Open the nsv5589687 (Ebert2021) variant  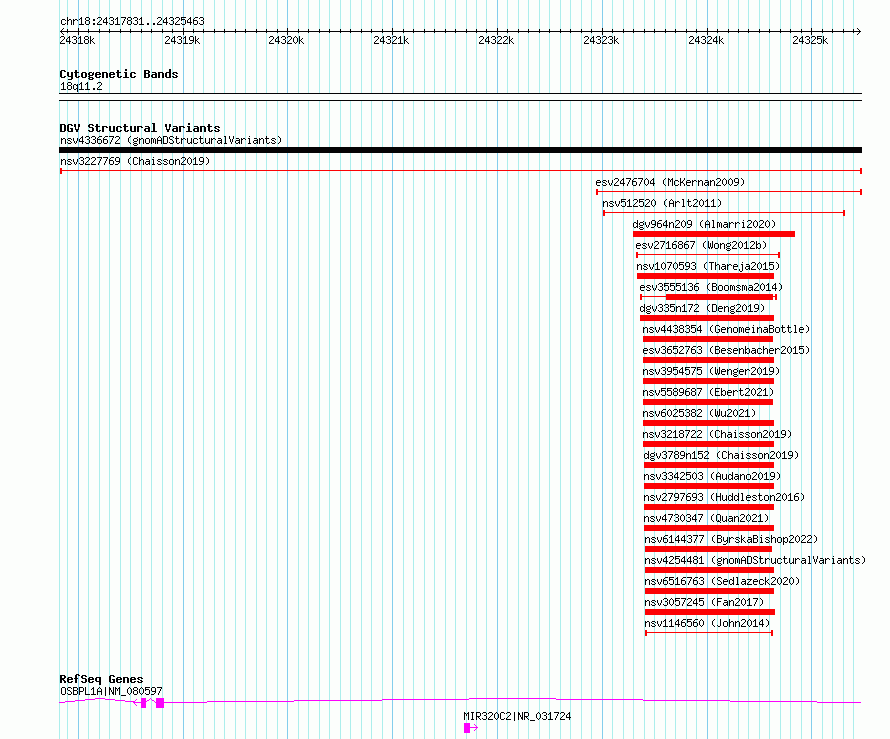(708, 392)
